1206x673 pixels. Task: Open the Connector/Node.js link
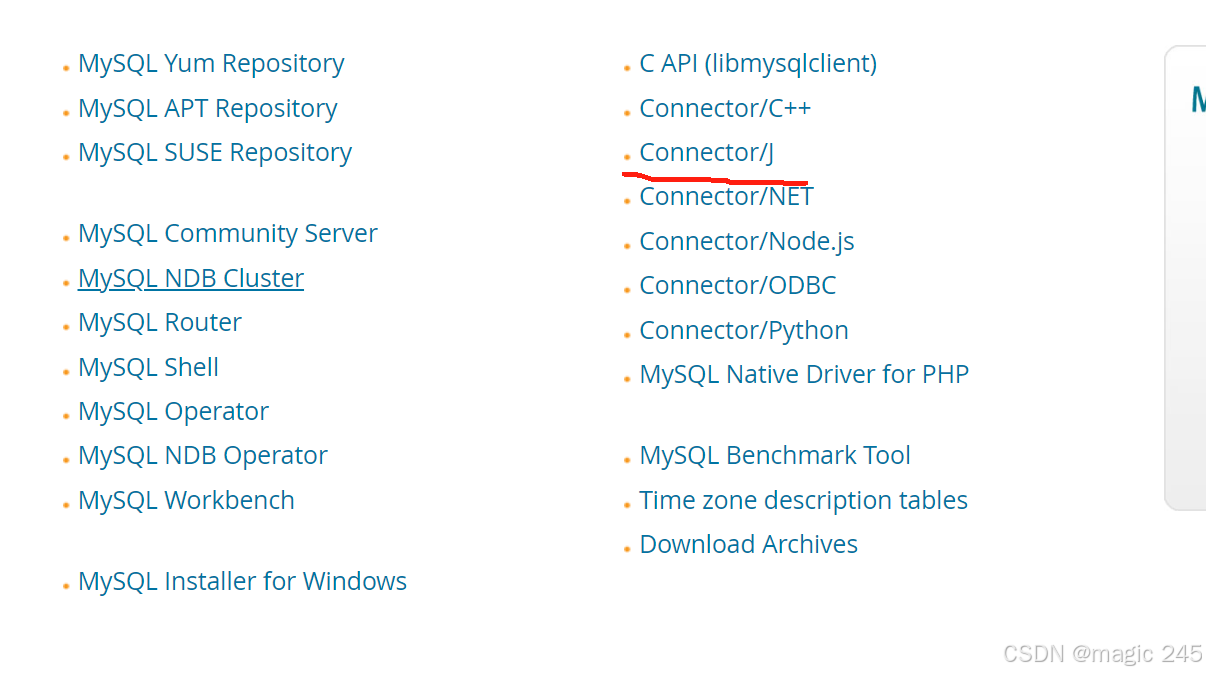coord(747,241)
